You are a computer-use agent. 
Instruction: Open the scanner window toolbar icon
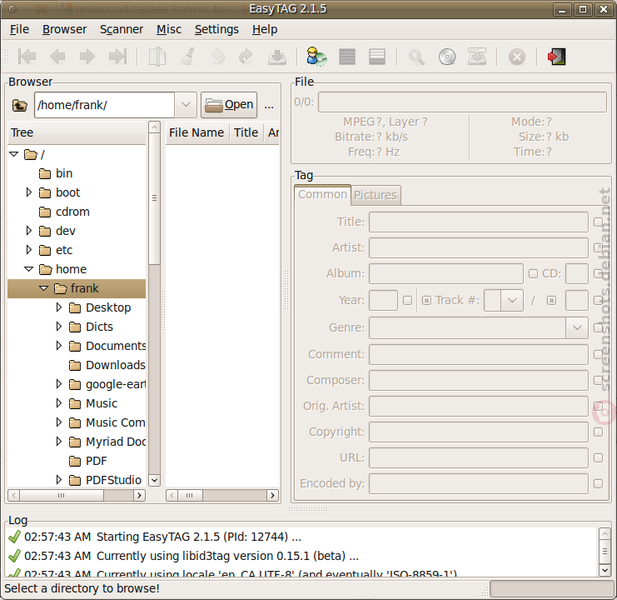pos(157,57)
